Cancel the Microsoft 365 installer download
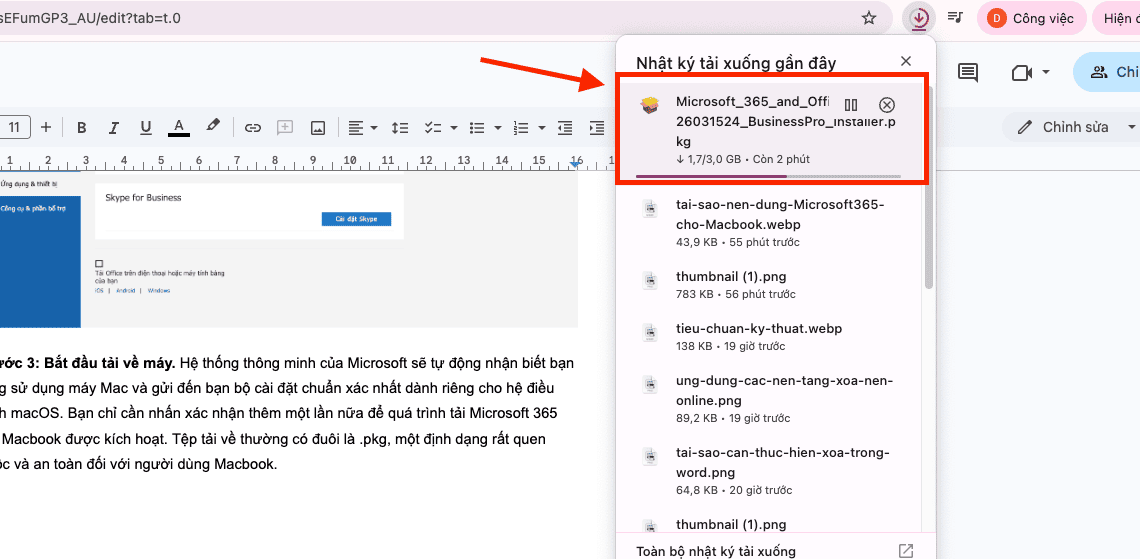Viewport: 1140px width, 559px height. point(886,105)
